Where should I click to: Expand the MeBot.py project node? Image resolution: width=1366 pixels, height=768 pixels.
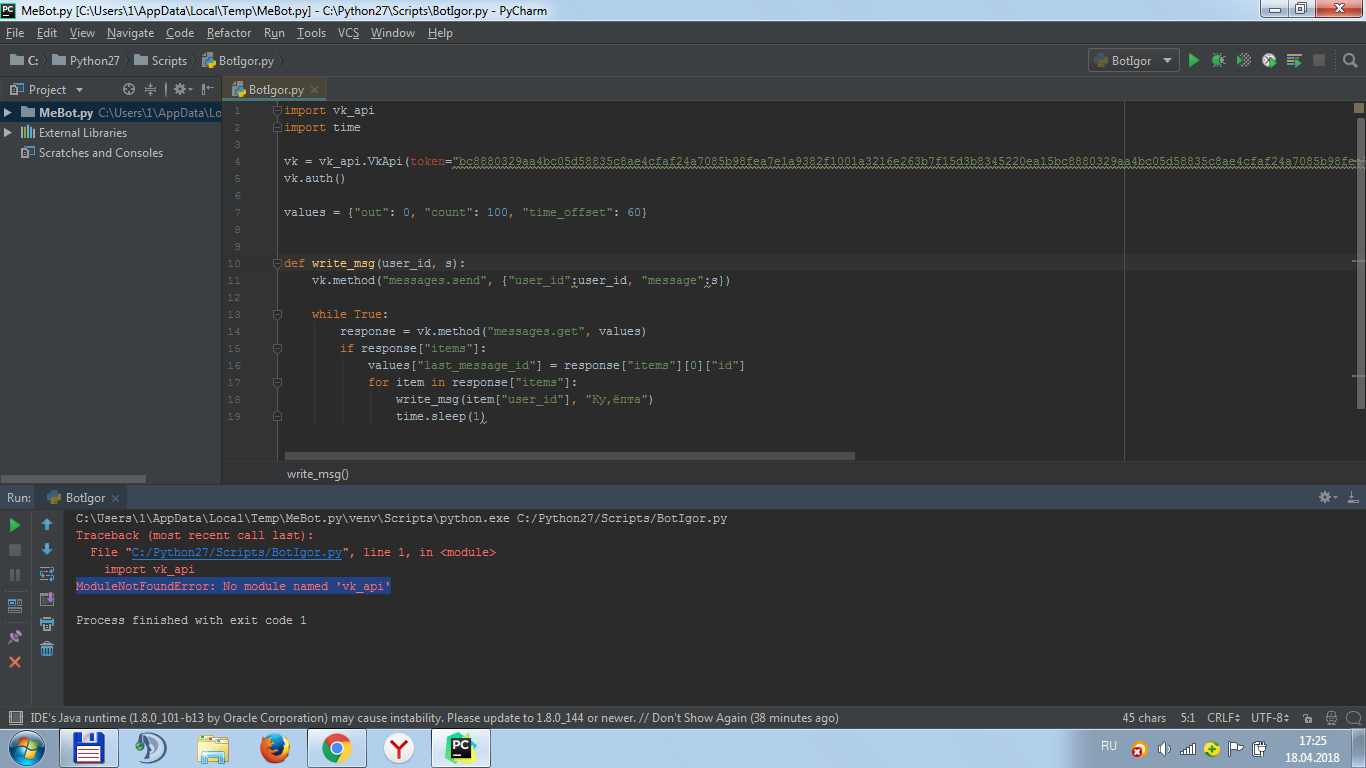[8, 113]
